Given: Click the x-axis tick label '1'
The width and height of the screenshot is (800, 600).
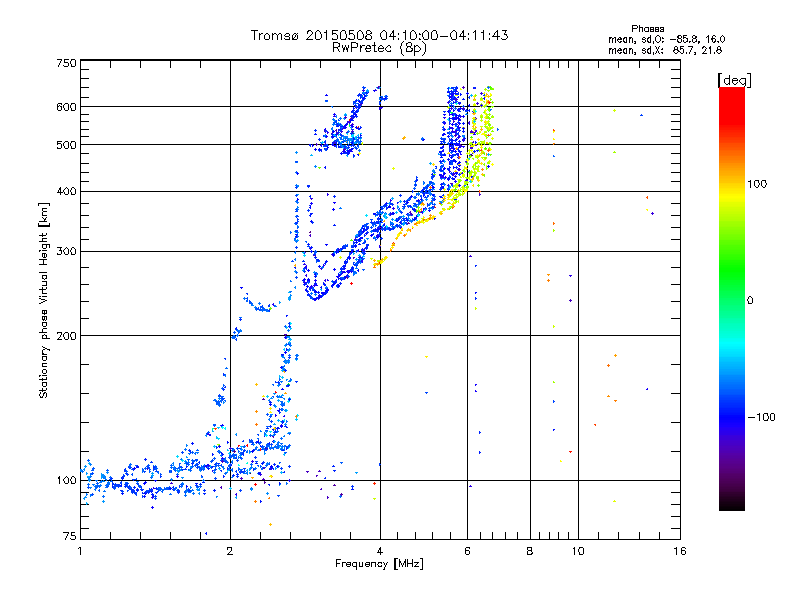Looking at the screenshot, I should 80,551.
